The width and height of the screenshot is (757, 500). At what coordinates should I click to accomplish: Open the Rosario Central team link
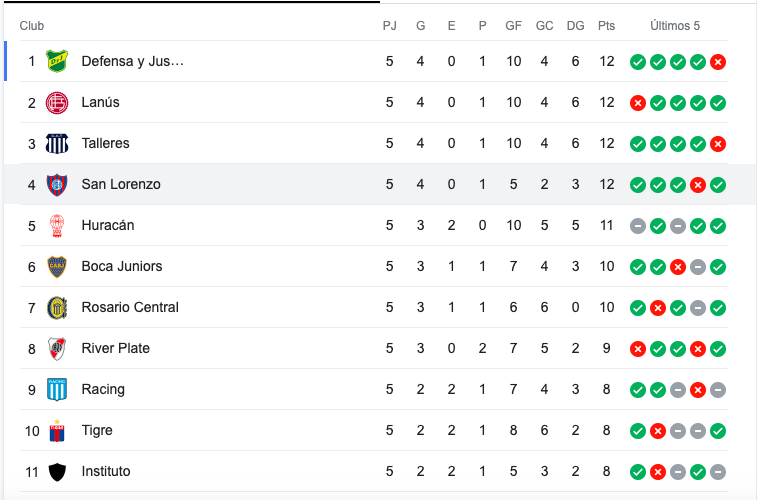pyautogui.click(x=130, y=307)
